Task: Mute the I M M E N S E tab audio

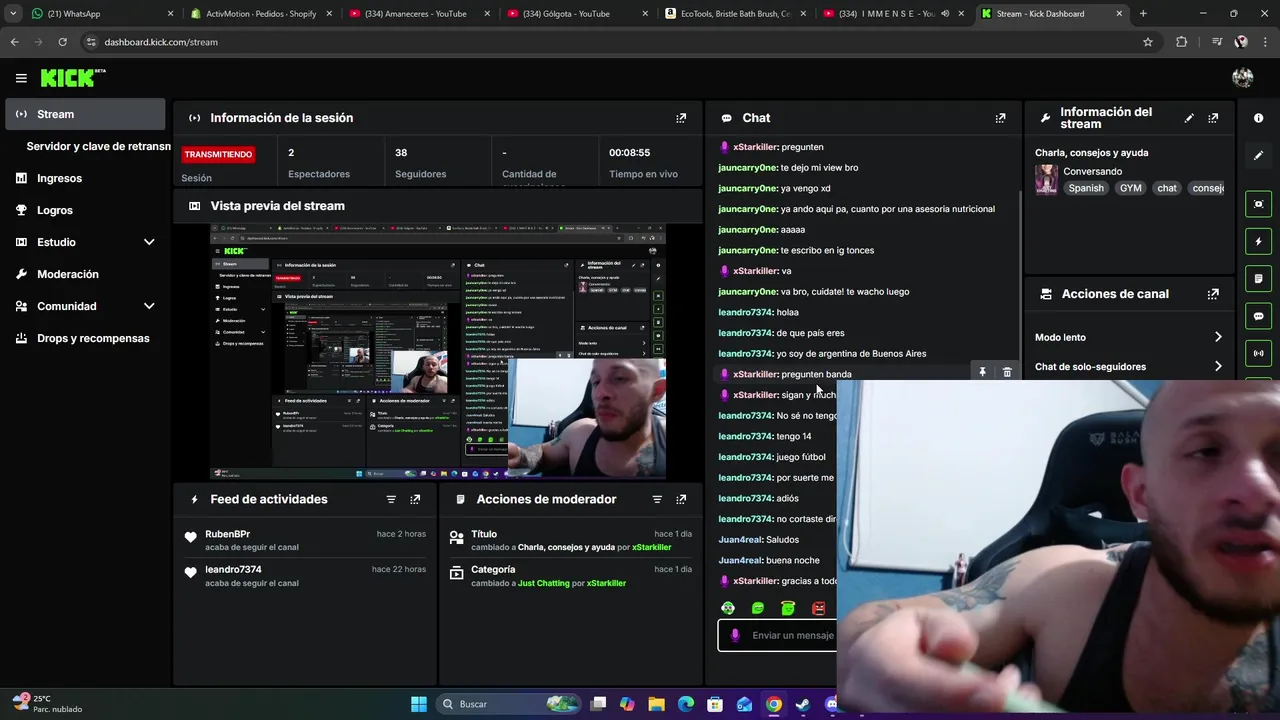Action: [x=945, y=14]
